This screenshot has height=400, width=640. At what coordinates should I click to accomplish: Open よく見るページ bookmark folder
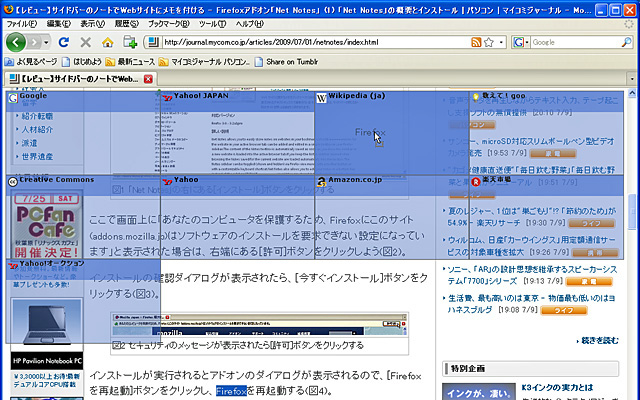tap(31, 62)
